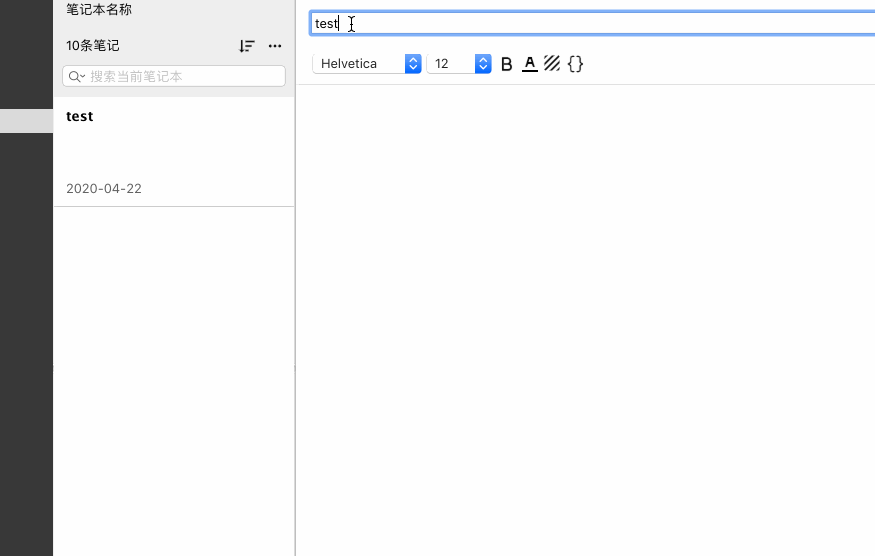Screen dimensions: 875x556
Task: Open the search magnifier options
Action: [76, 76]
